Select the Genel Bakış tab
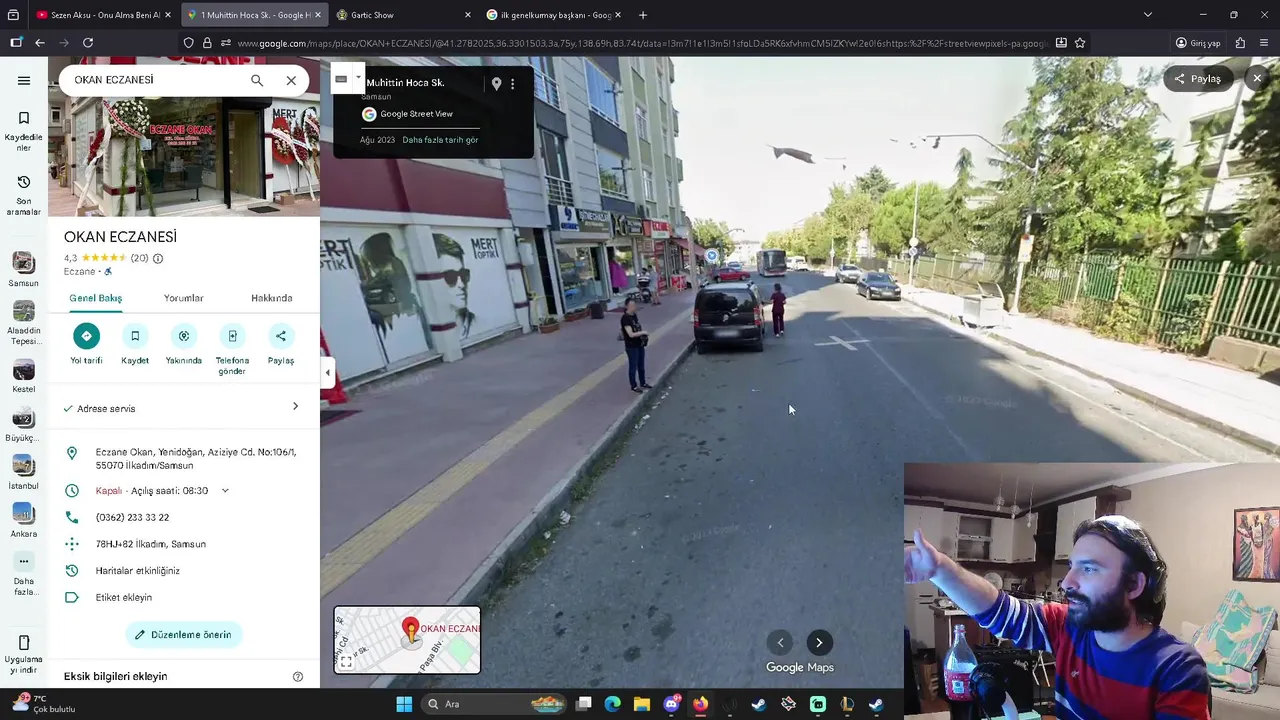 coord(96,298)
